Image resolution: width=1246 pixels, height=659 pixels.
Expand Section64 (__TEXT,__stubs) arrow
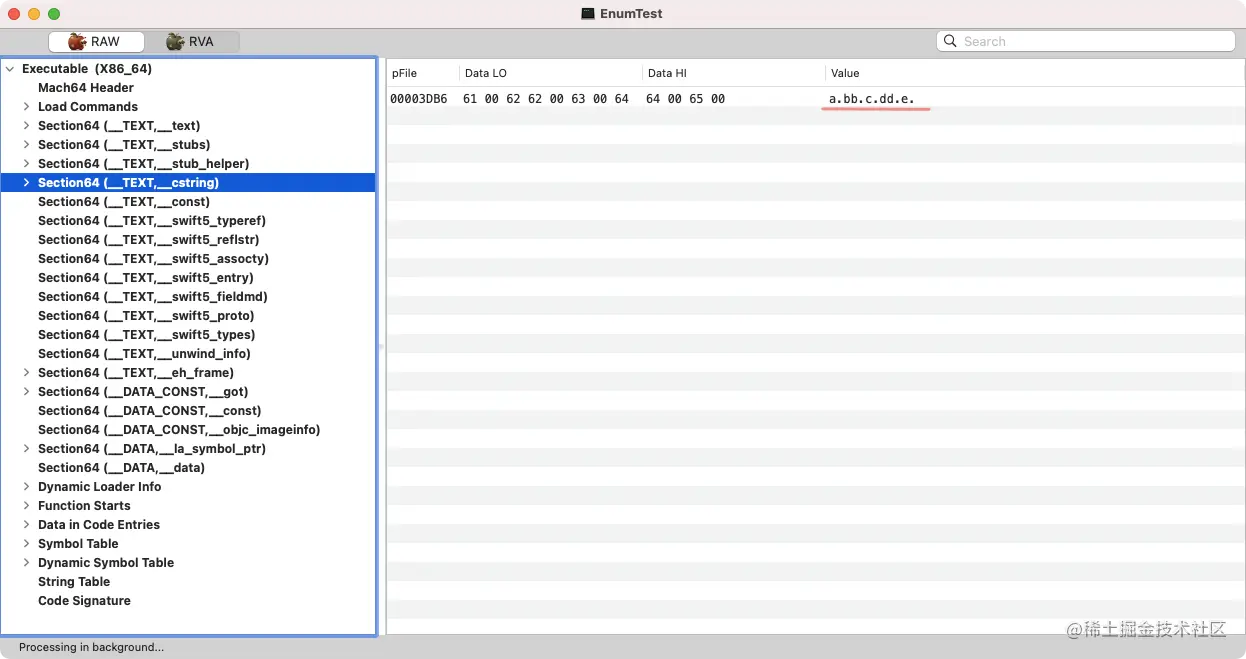coord(27,145)
